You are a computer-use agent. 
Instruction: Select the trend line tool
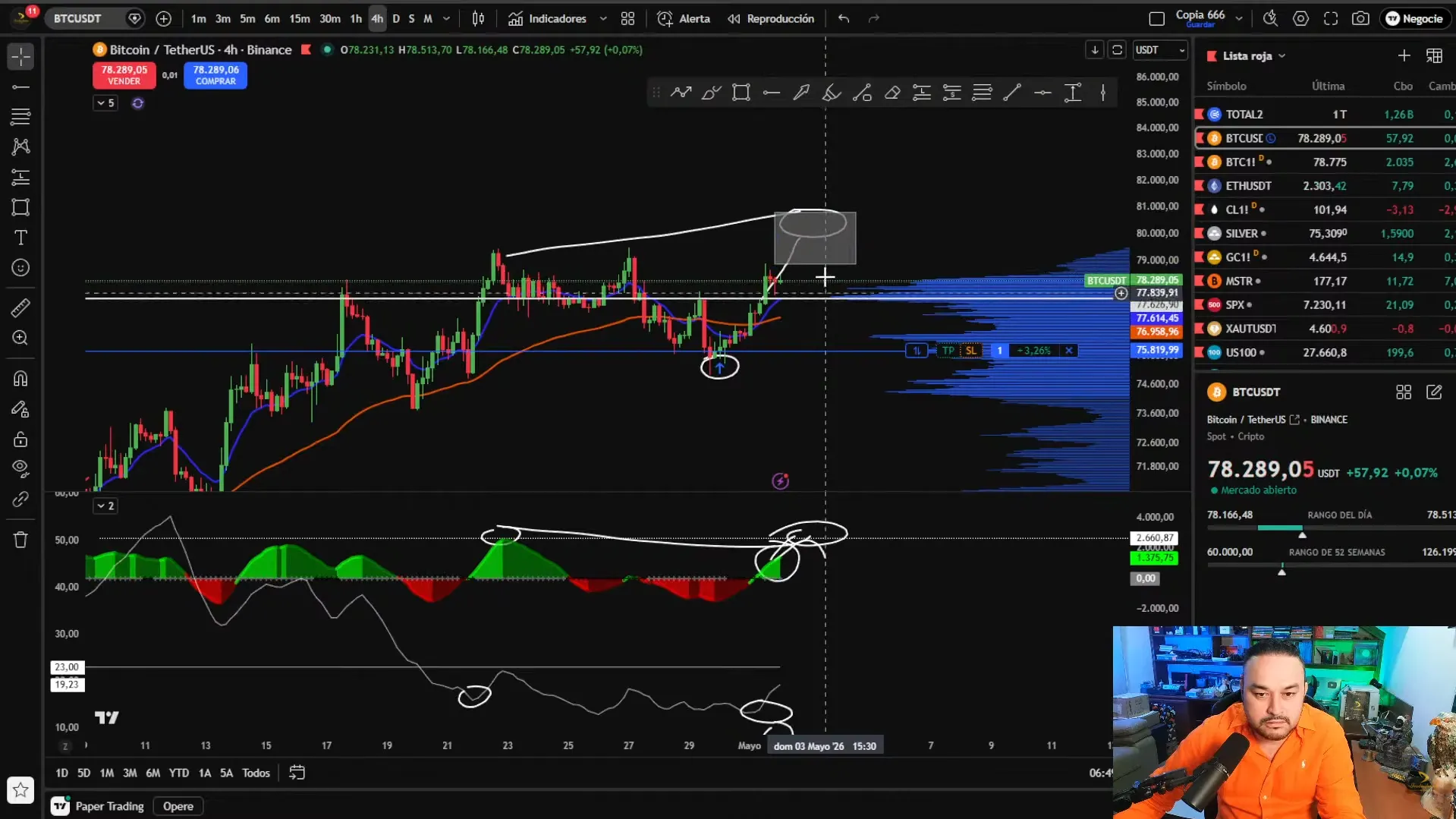[x=20, y=87]
